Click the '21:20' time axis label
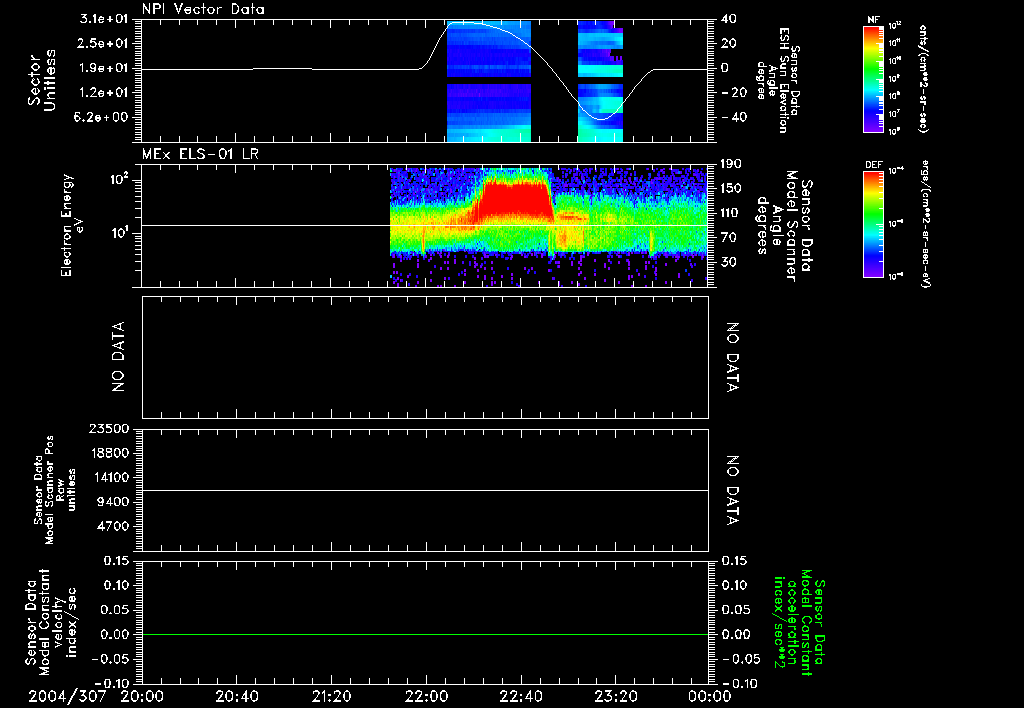This screenshot has height=708, width=1024. coord(331,696)
